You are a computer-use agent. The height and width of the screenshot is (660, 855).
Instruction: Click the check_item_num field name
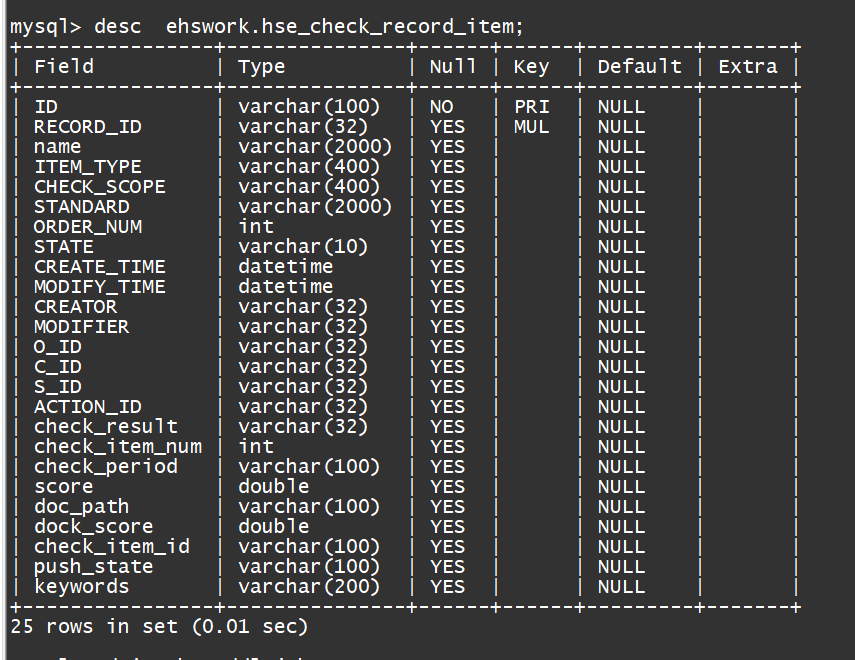click(x=118, y=447)
